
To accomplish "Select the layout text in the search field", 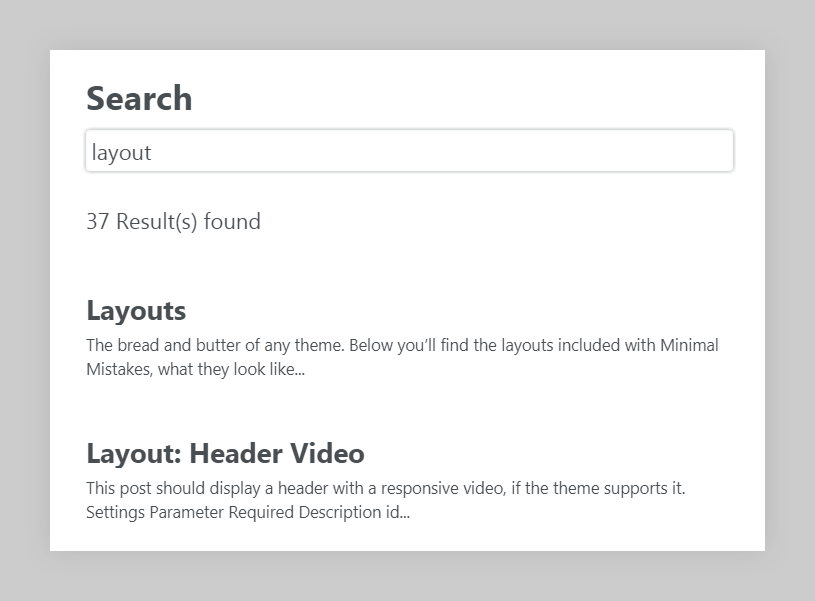I will click(x=120, y=151).
